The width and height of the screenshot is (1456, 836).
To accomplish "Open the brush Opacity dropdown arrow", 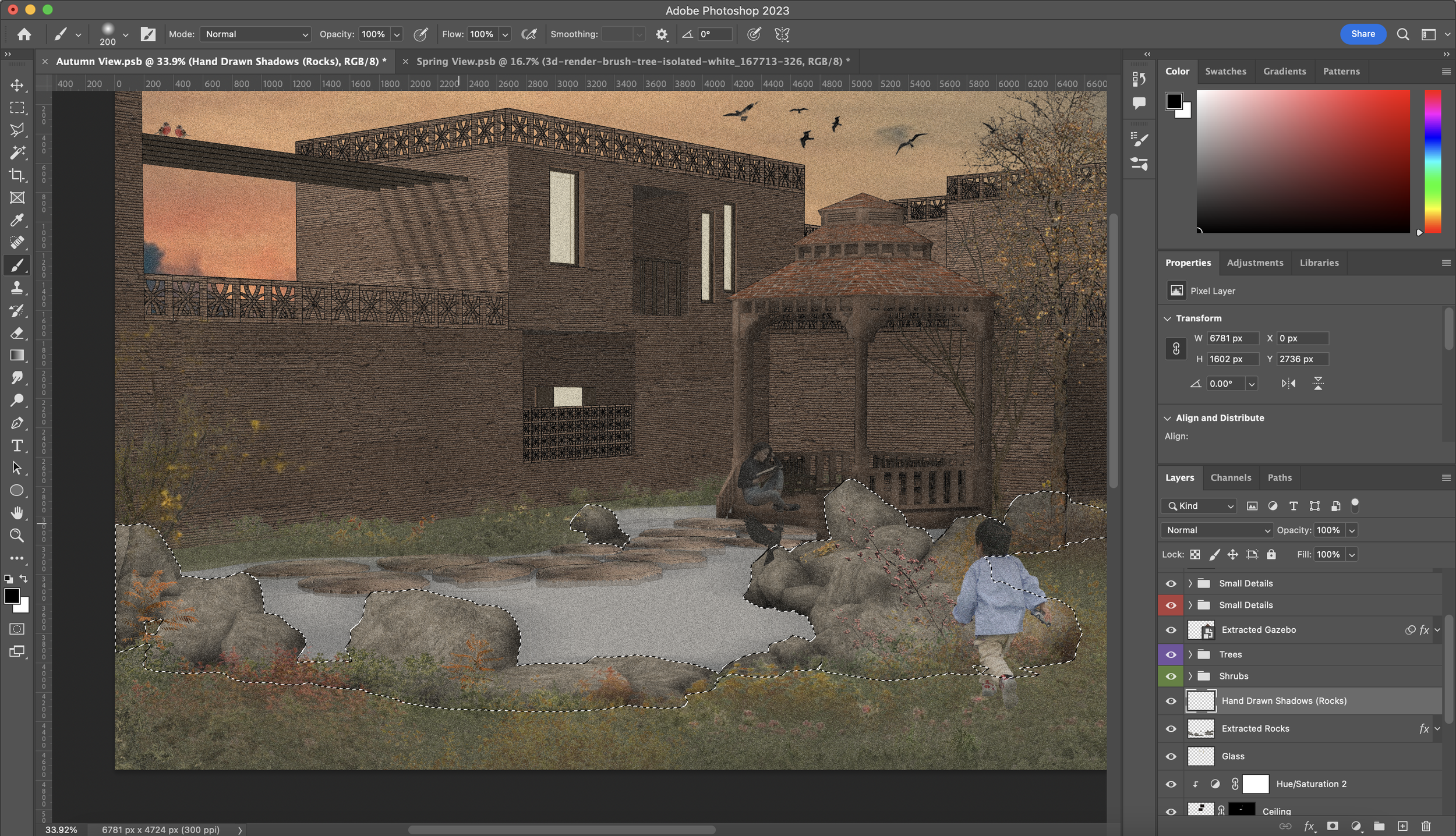I will [397, 34].
